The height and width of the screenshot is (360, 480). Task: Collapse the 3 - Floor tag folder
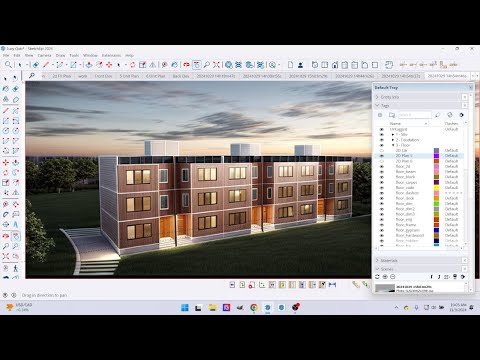coord(393,145)
